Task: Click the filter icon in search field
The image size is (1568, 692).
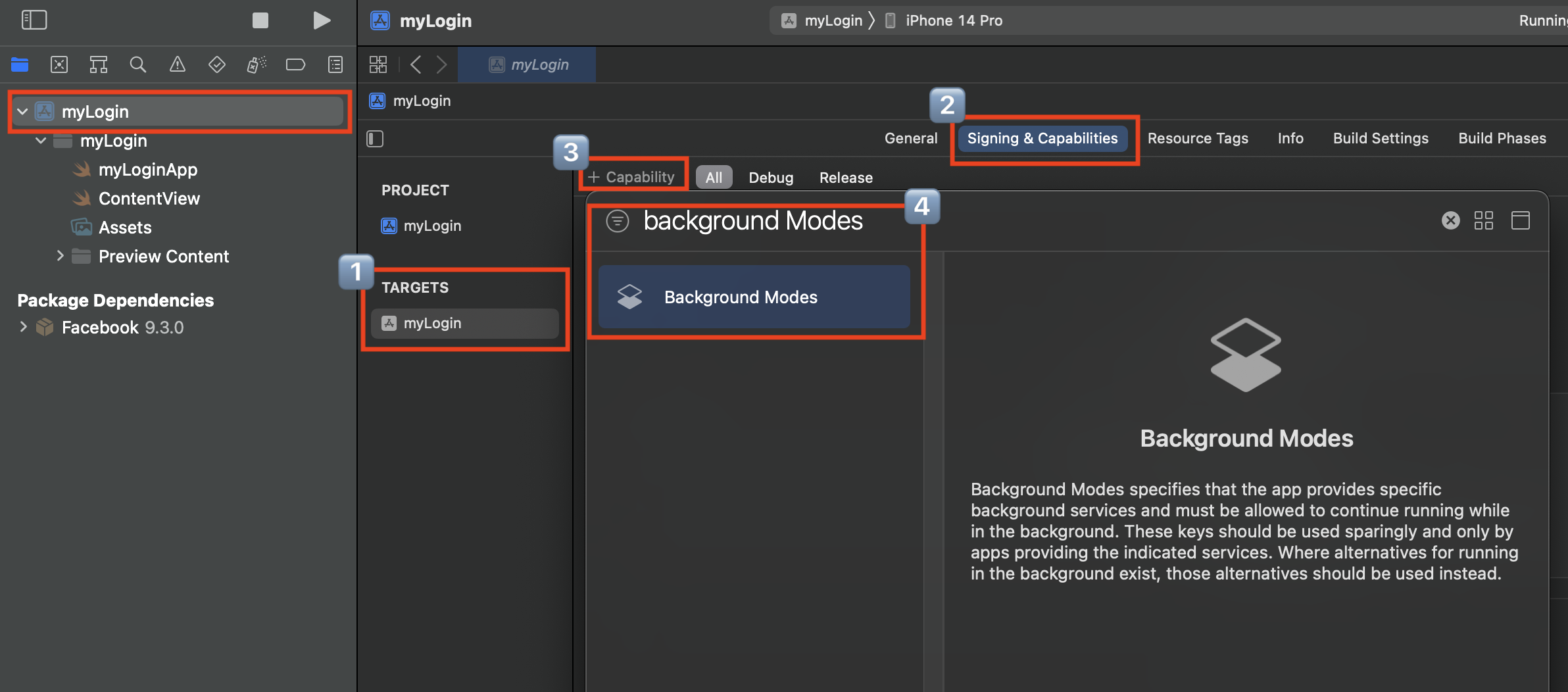Action: pyautogui.click(x=618, y=220)
